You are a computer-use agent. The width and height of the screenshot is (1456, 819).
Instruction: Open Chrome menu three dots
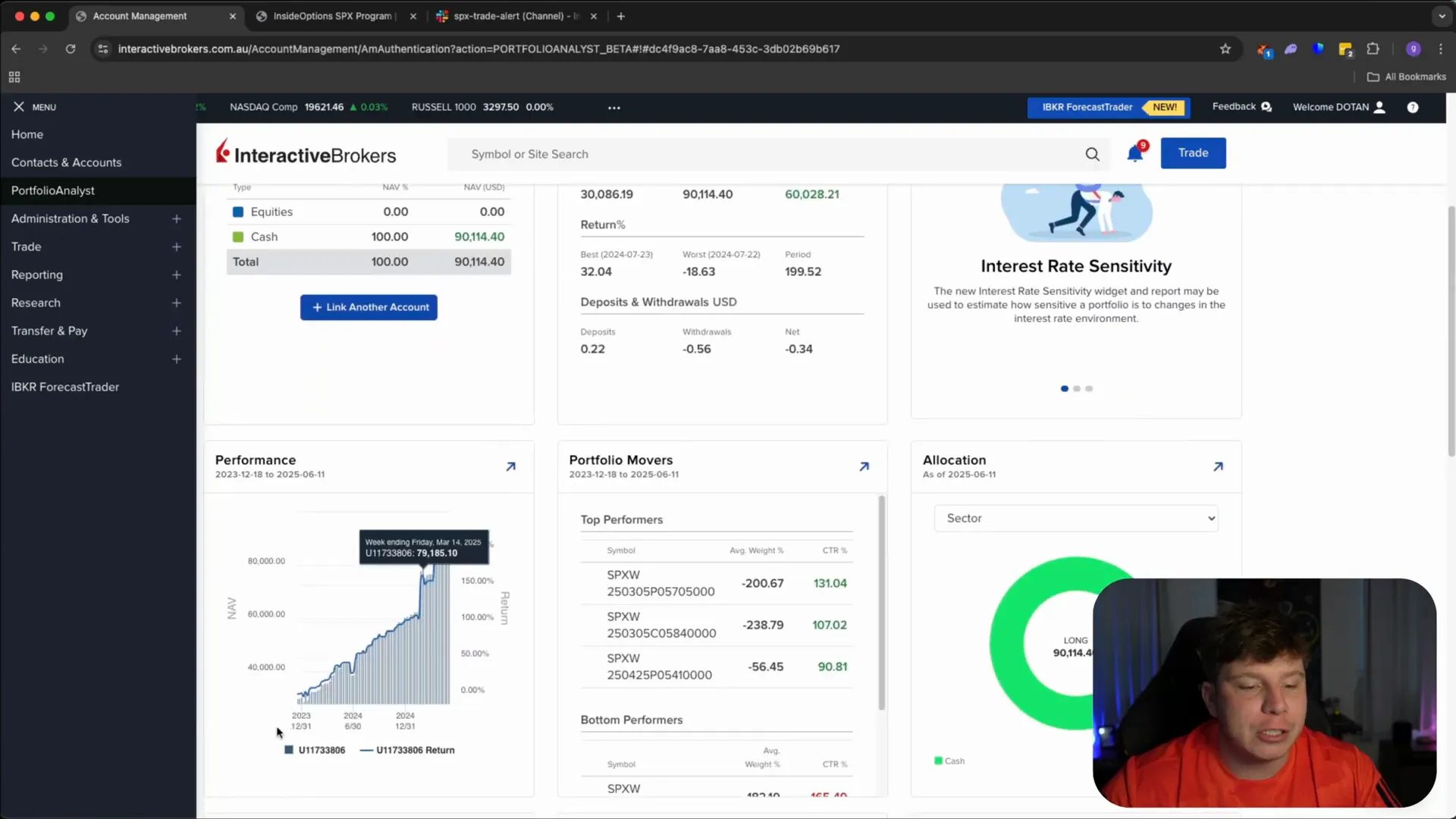(x=1441, y=49)
